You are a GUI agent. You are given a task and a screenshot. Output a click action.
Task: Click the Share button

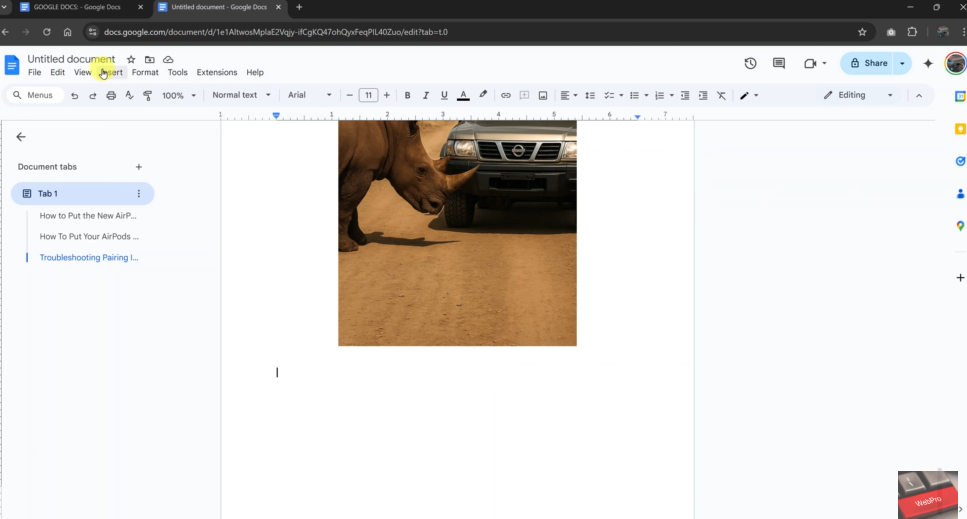click(868, 63)
